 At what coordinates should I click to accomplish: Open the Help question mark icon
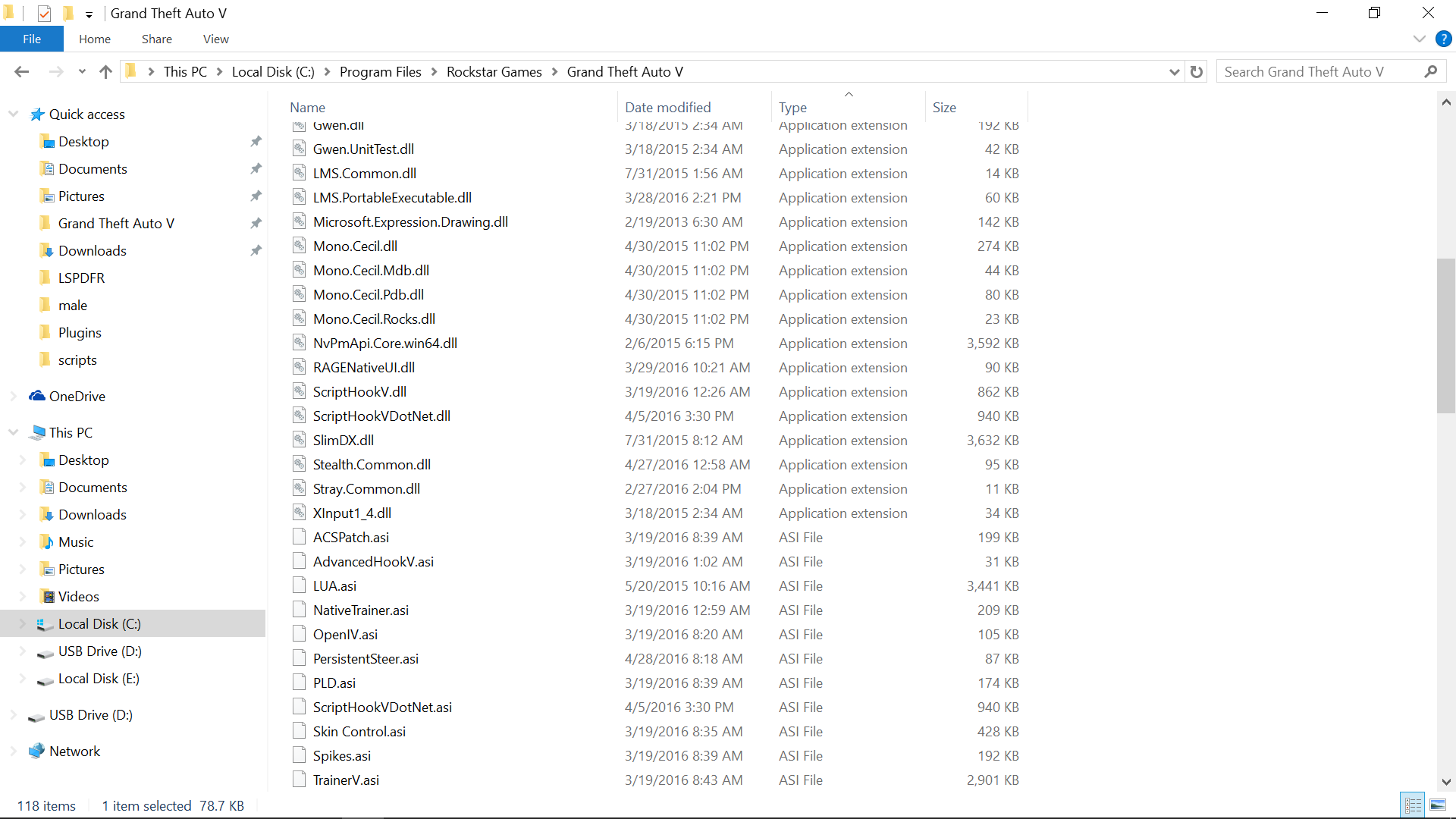click(x=1443, y=39)
